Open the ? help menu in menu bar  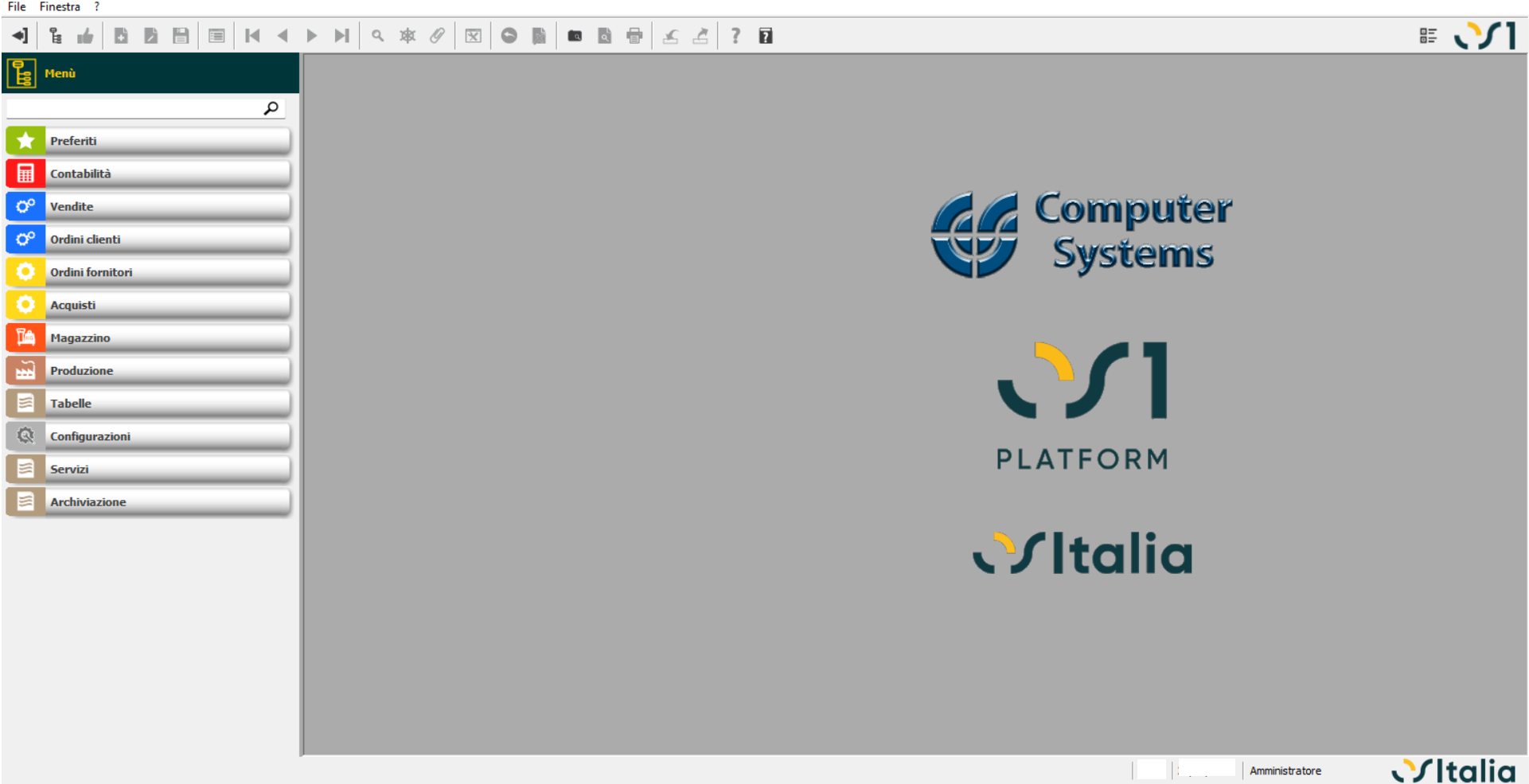pos(97,6)
